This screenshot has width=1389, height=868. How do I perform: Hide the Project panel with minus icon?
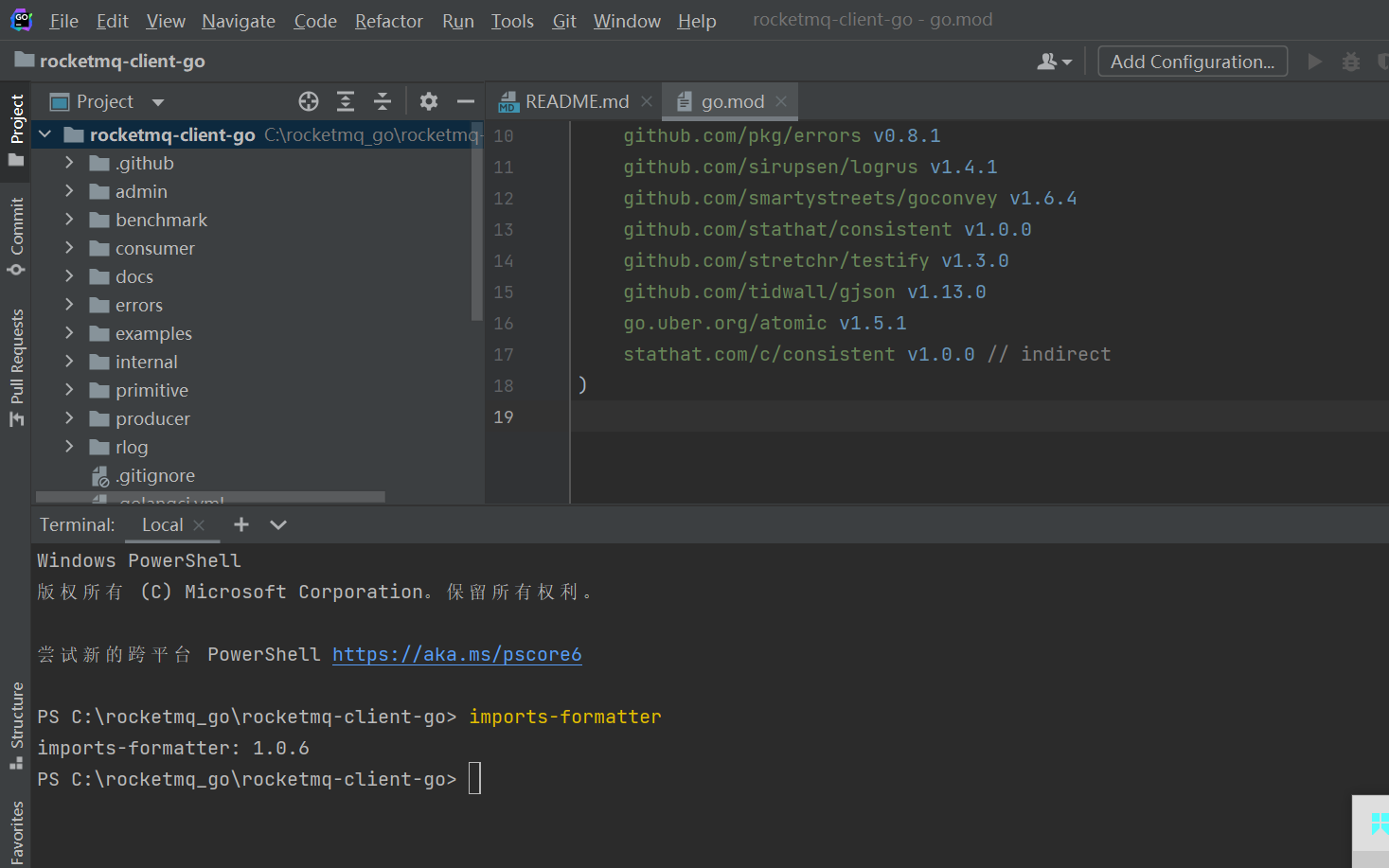click(x=465, y=101)
